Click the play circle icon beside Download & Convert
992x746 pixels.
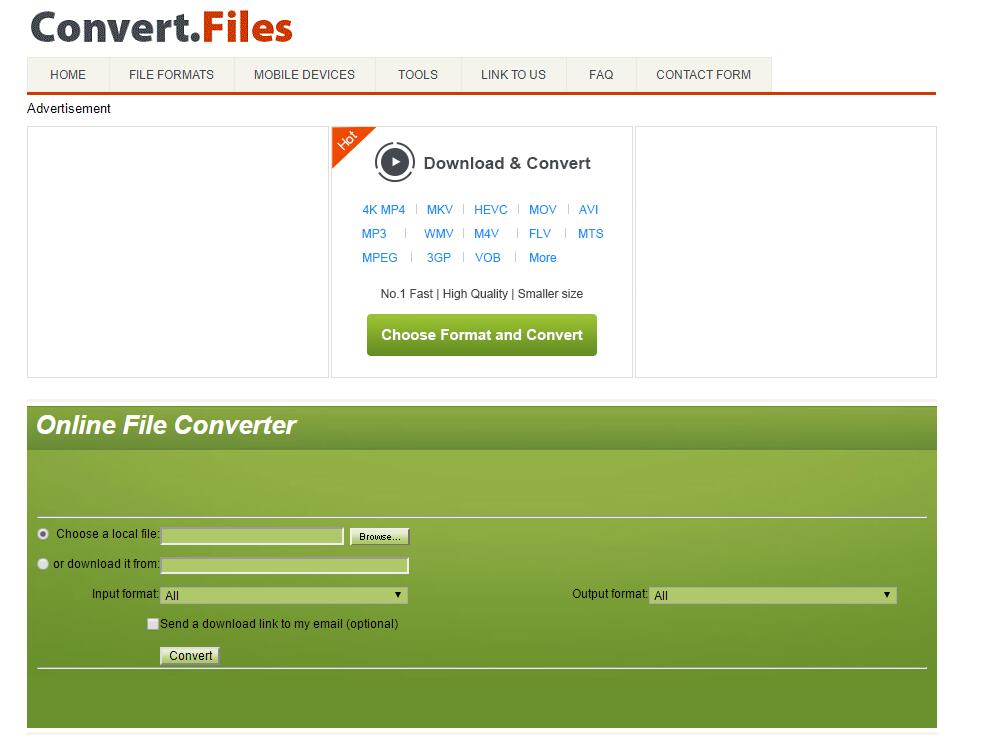click(395, 162)
